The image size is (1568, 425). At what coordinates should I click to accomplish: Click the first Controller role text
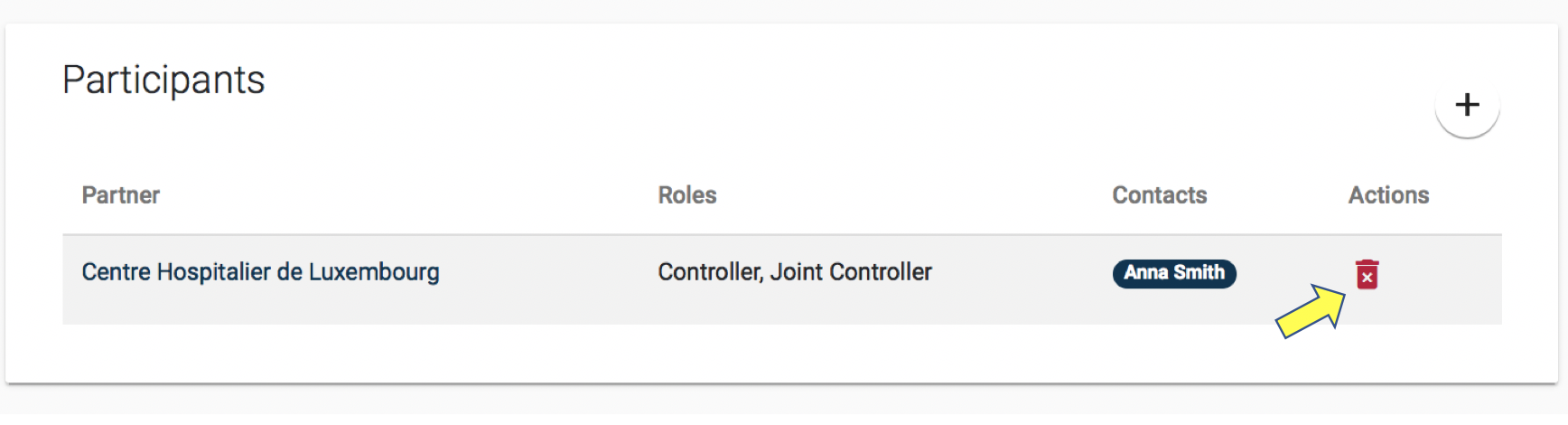click(710, 272)
